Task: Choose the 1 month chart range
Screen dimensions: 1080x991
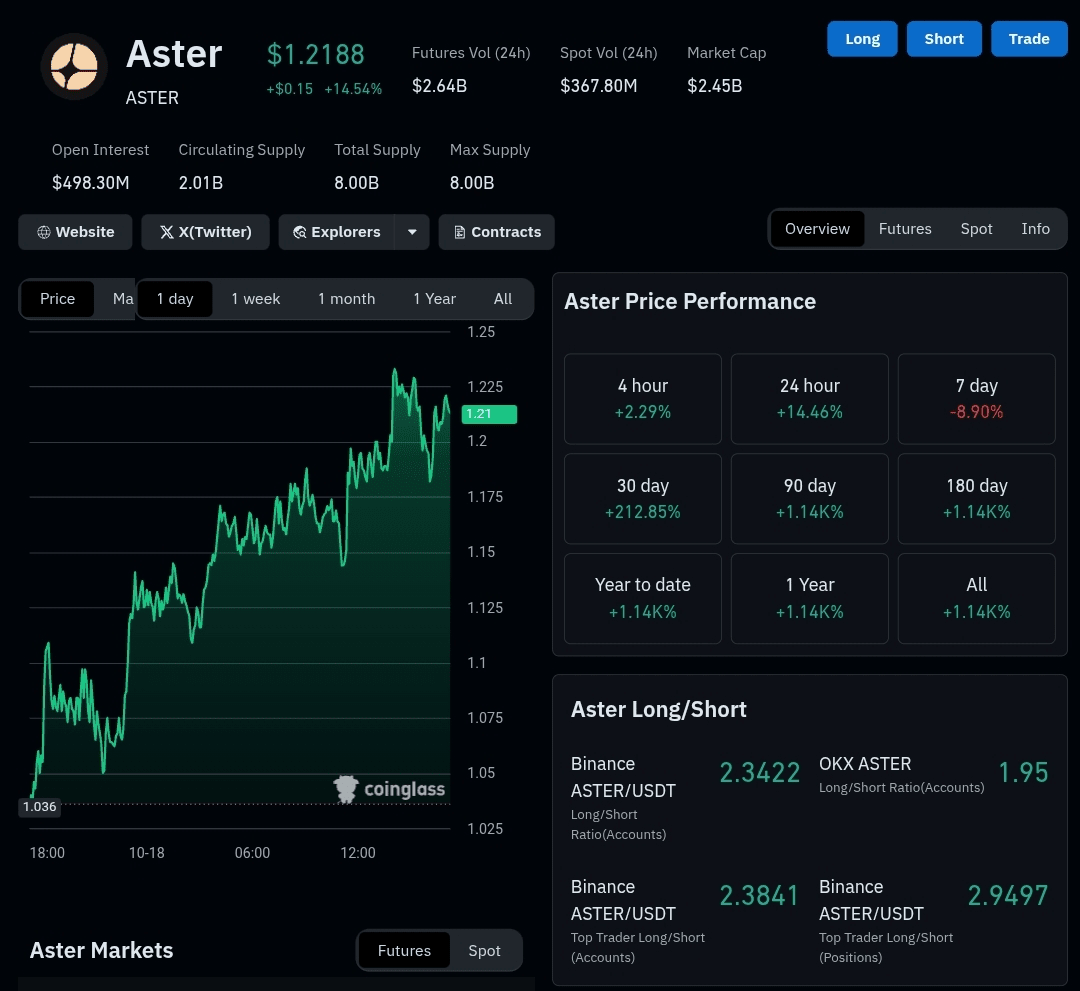Action: (x=346, y=299)
